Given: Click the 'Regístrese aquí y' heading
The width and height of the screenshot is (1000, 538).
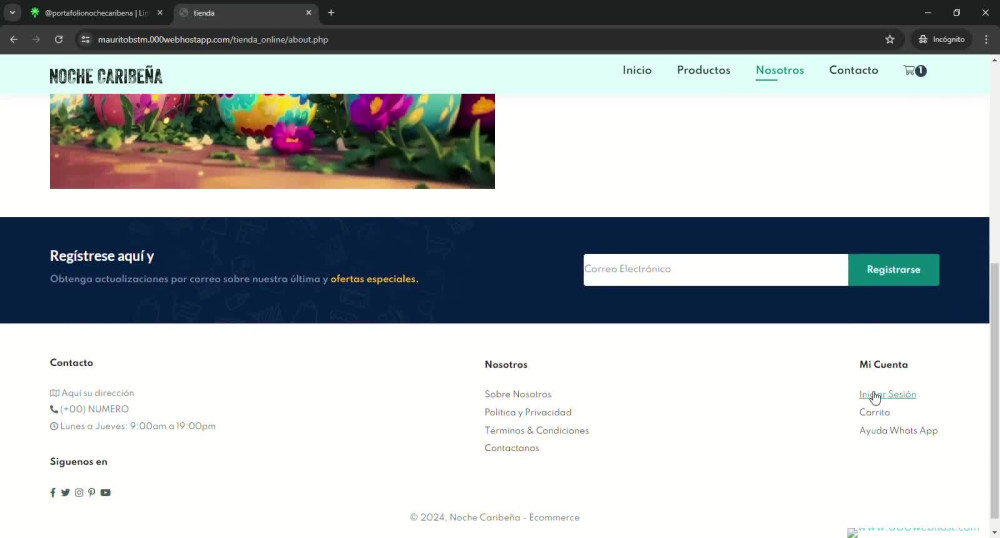Looking at the screenshot, I should (102, 256).
